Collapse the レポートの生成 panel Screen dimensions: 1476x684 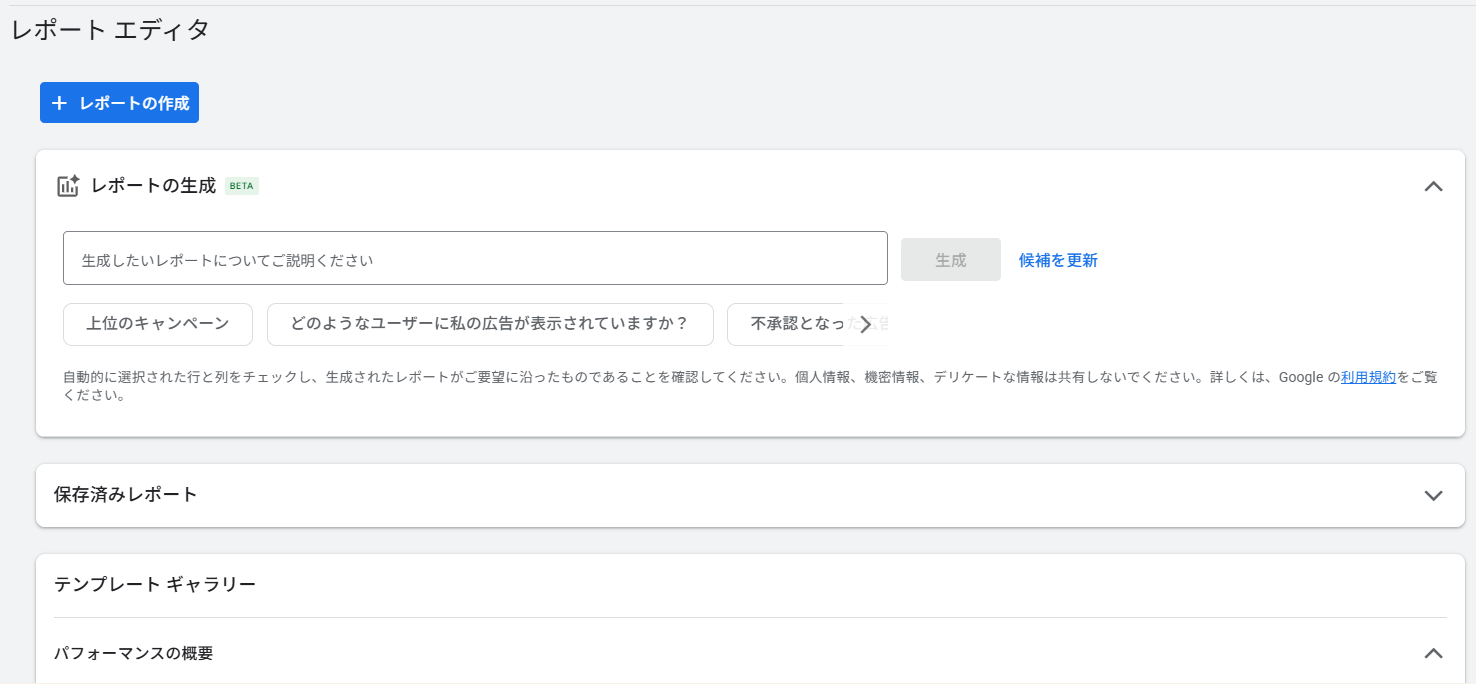click(x=1433, y=186)
